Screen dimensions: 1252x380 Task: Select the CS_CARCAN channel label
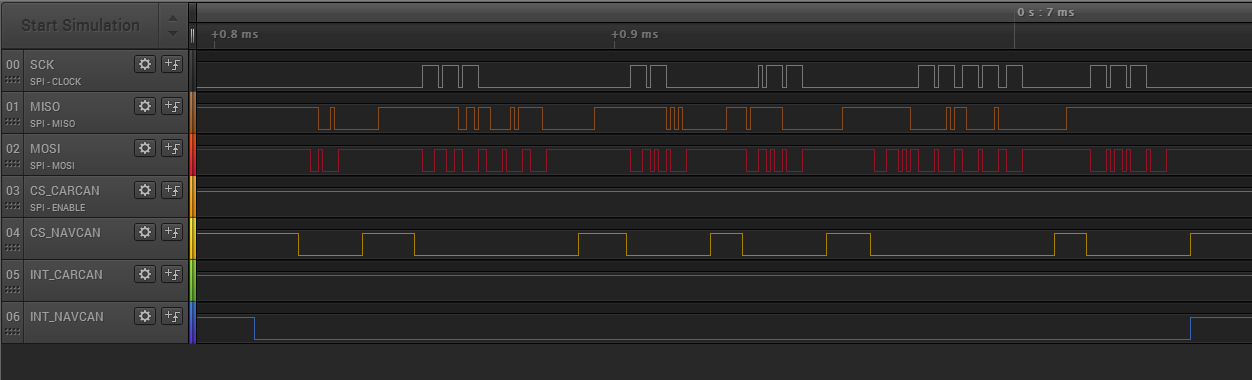(65, 190)
